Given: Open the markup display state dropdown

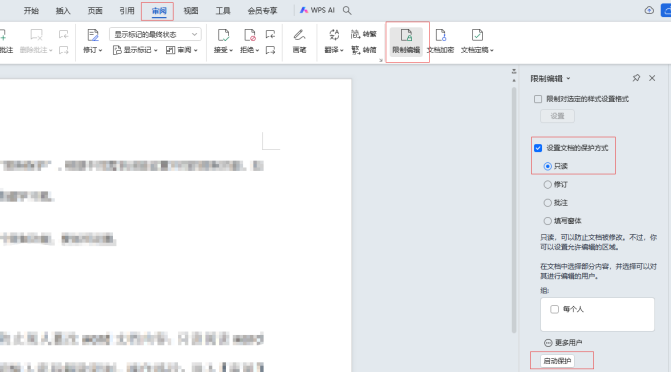Looking at the screenshot, I should click(x=155, y=34).
